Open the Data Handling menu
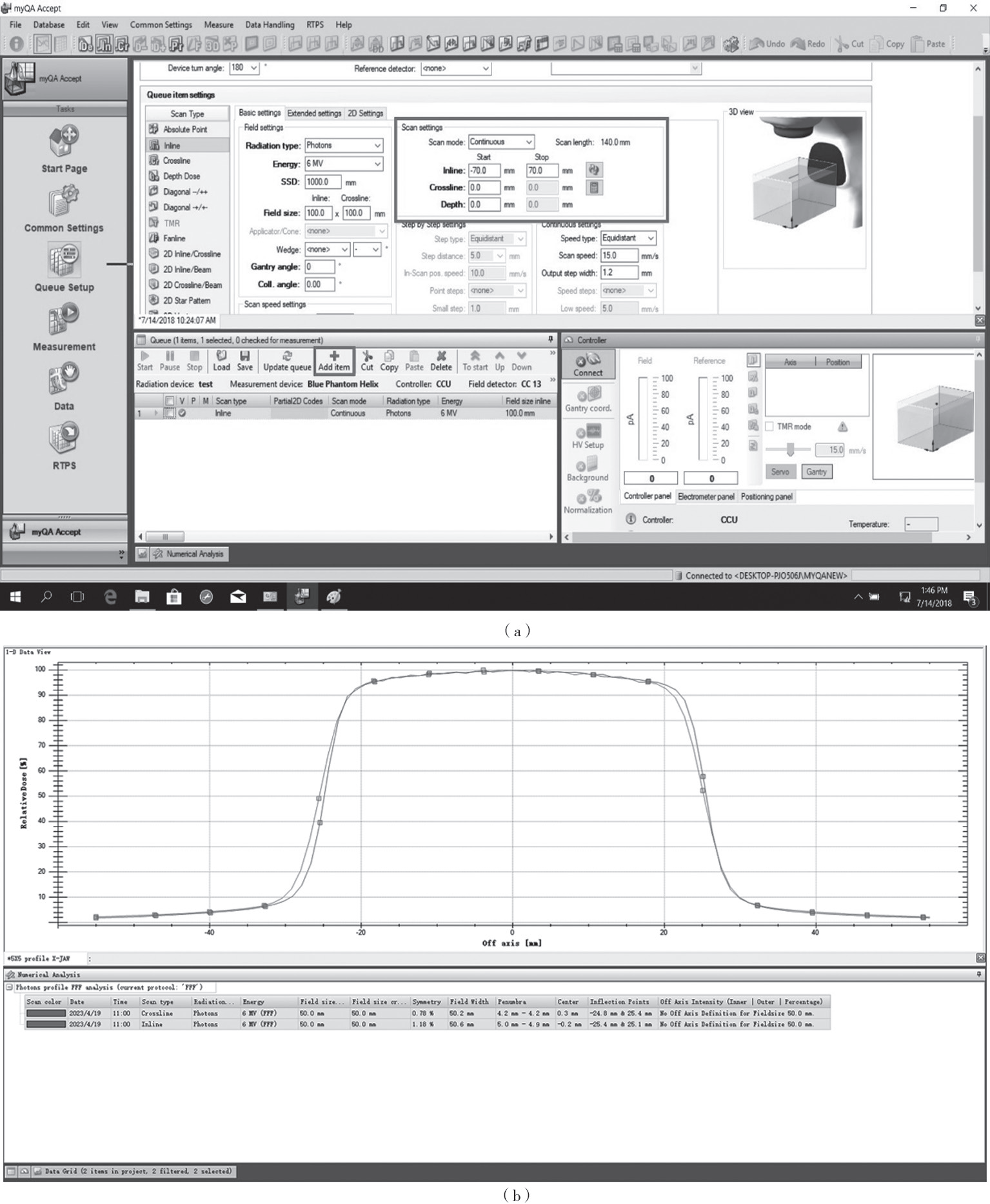Screen dimensions: 990x1204 (x=270, y=25)
